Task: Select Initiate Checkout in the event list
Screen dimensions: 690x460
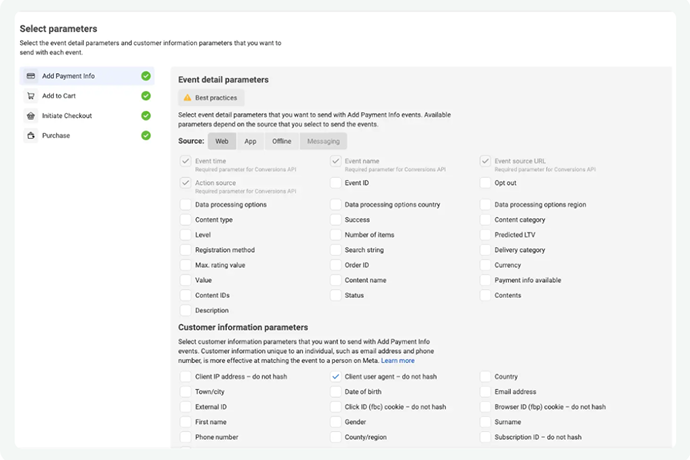Action: 67,116
